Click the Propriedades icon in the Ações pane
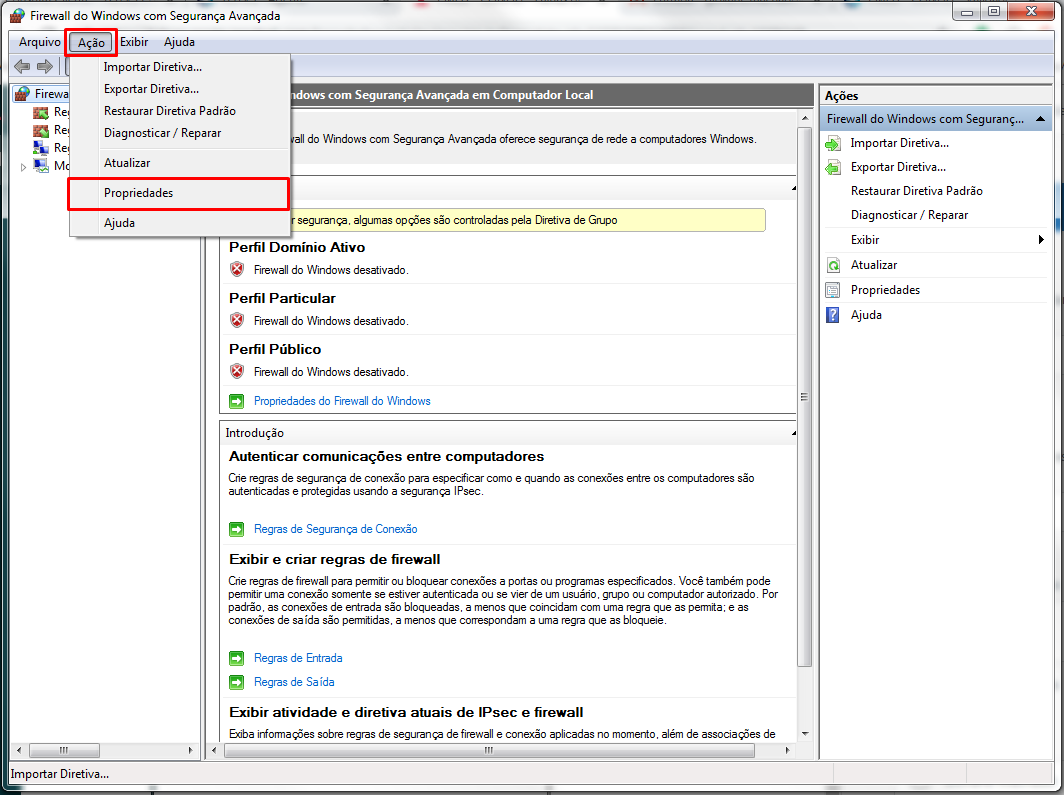The height and width of the screenshot is (795, 1064). pyautogui.click(x=833, y=290)
